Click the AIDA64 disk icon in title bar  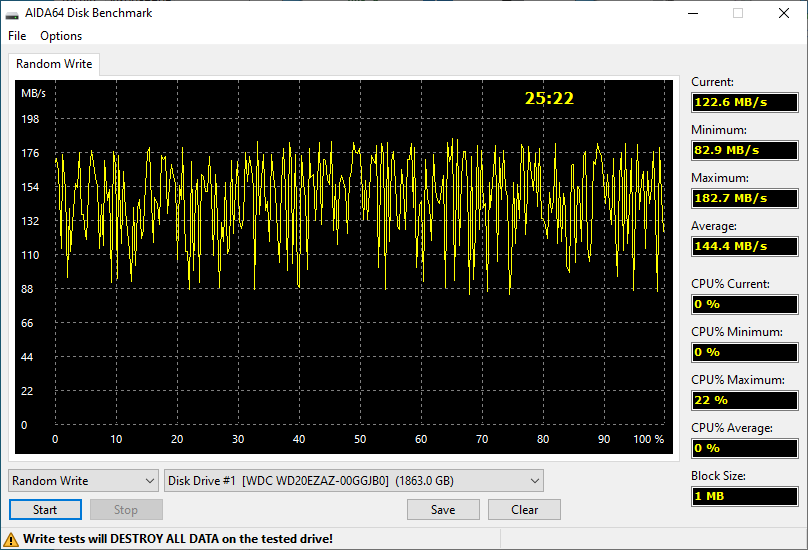point(12,14)
